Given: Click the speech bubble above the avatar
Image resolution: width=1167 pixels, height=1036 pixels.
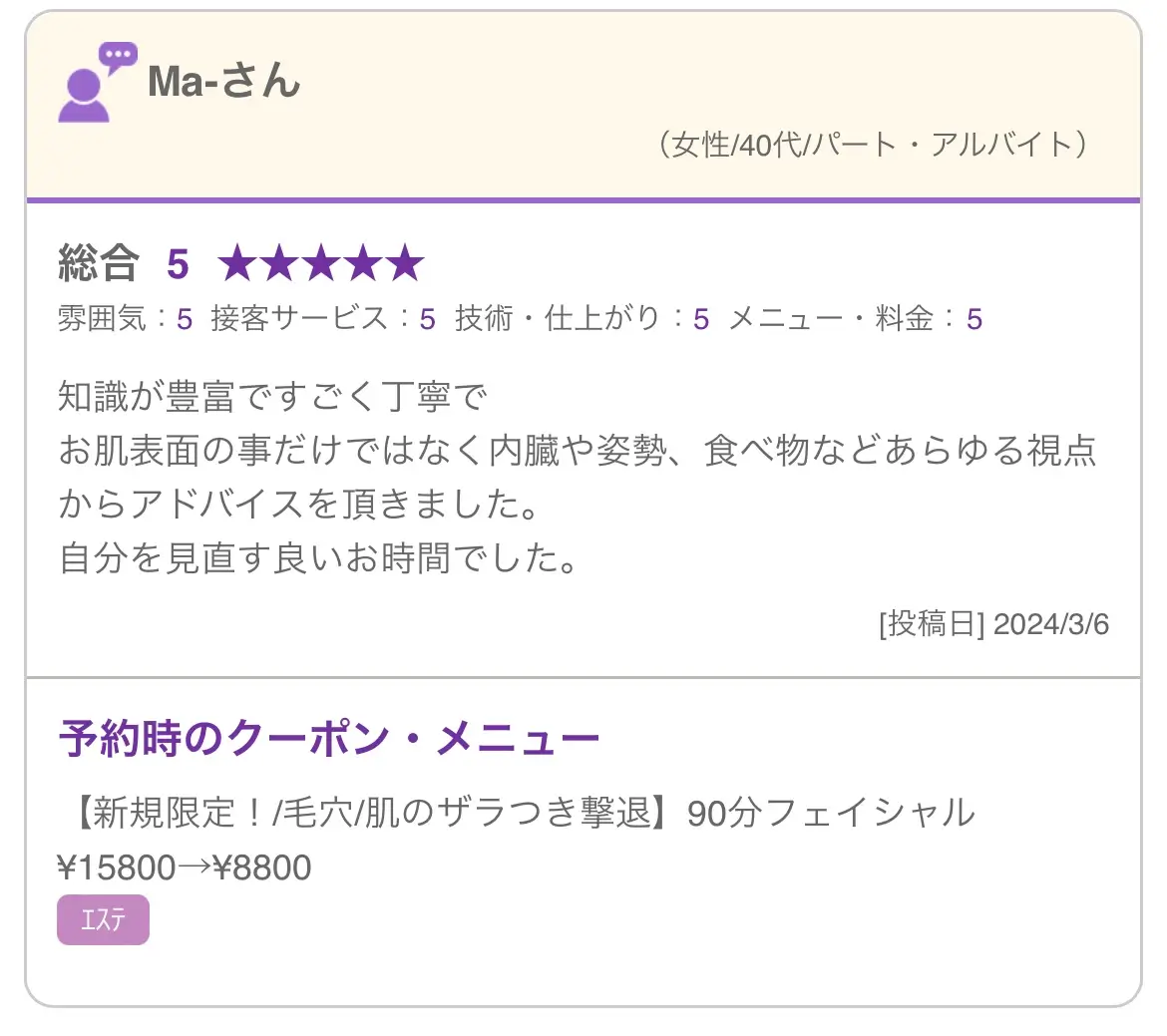Looking at the screenshot, I should (118, 57).
